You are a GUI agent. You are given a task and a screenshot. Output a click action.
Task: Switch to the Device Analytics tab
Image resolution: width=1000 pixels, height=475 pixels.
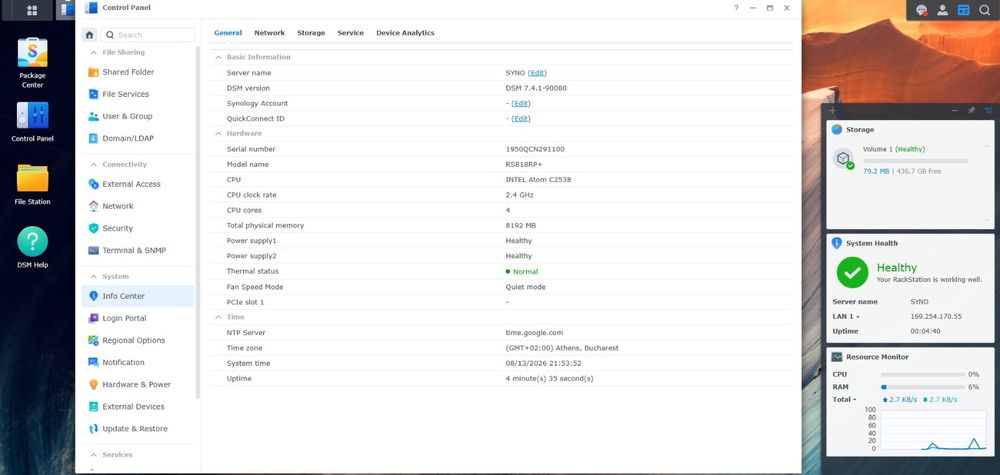tap(405, 33)
